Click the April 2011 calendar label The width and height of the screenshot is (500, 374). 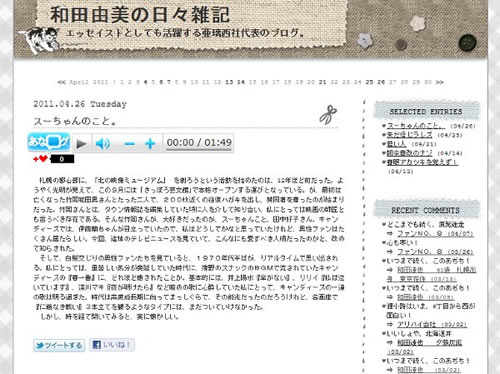click(89, 82)
